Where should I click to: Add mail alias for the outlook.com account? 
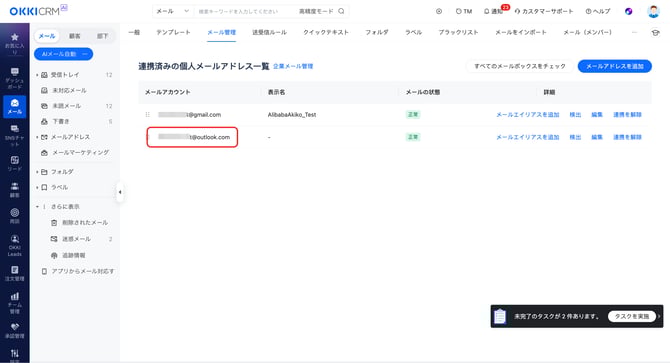coord(528,137)
